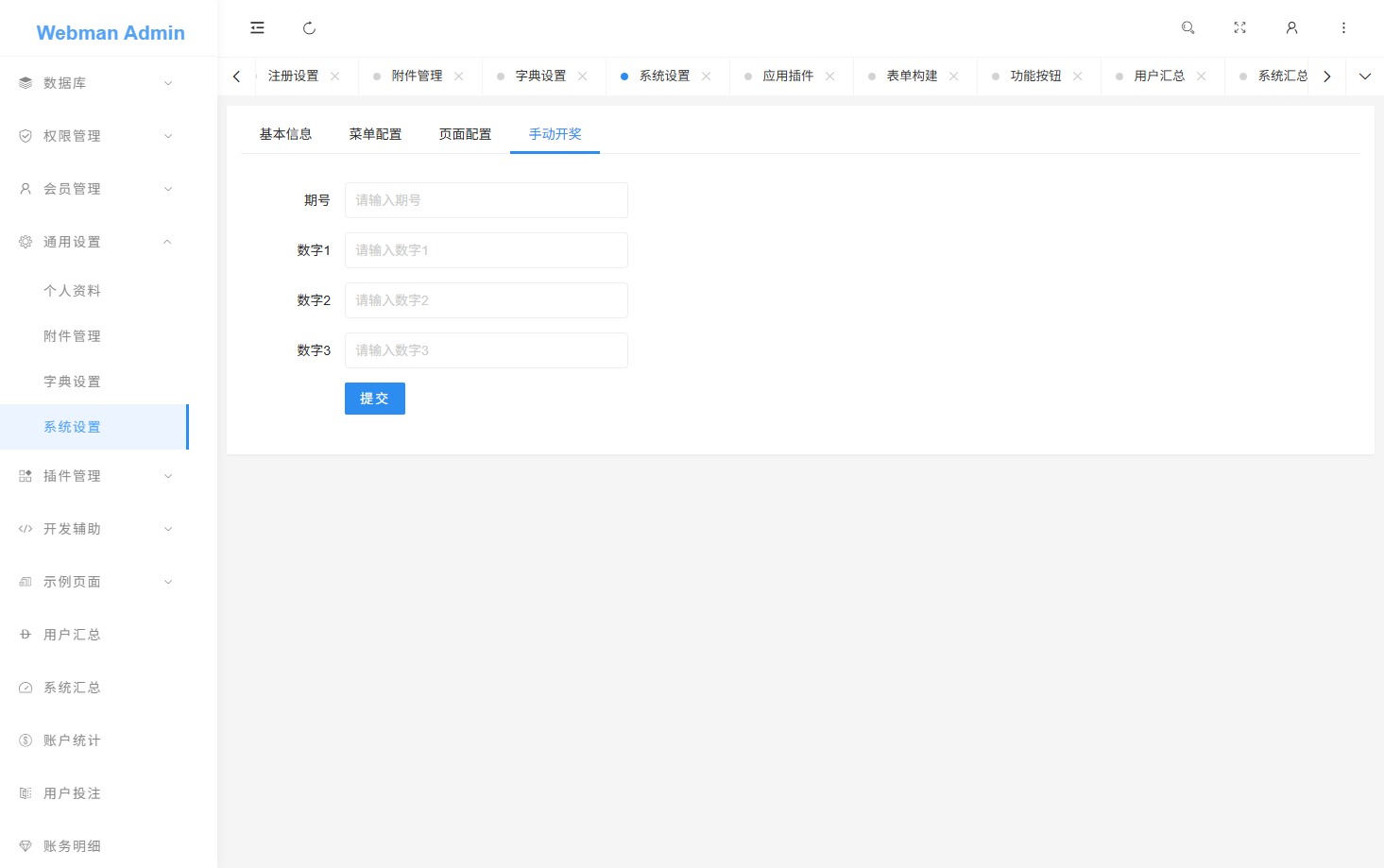This screenshot has height=868, width=1384.
Task: Enter fullscreen mode with the expand icon
Action: pyautogui.click(x=1239, y=27)
